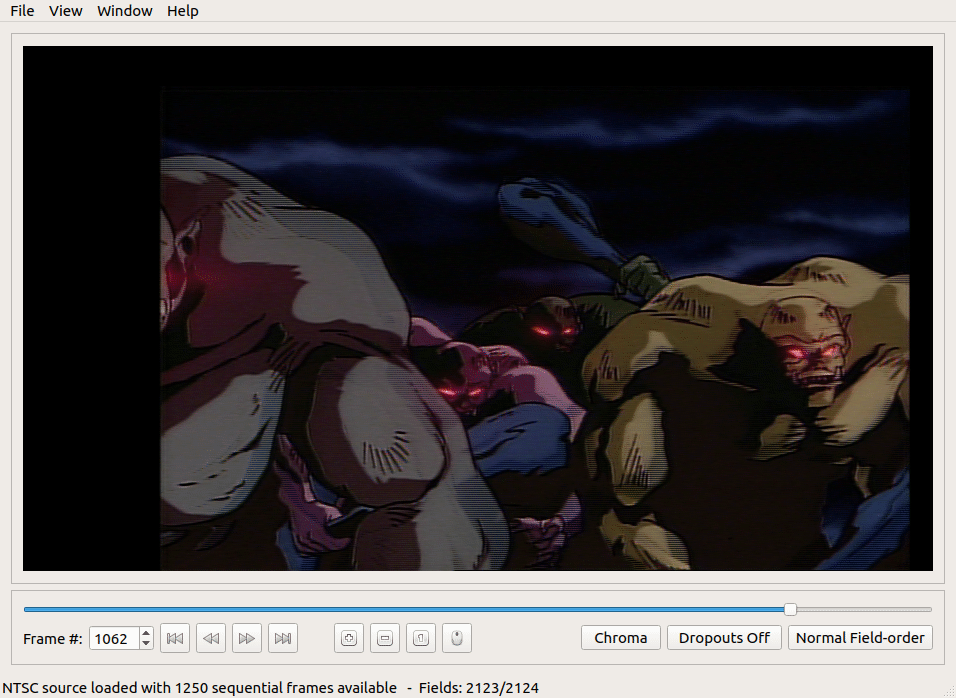This screenshot has height=698, width=956.
Task: Skip to the last frame
Action: tap(283, 638)
